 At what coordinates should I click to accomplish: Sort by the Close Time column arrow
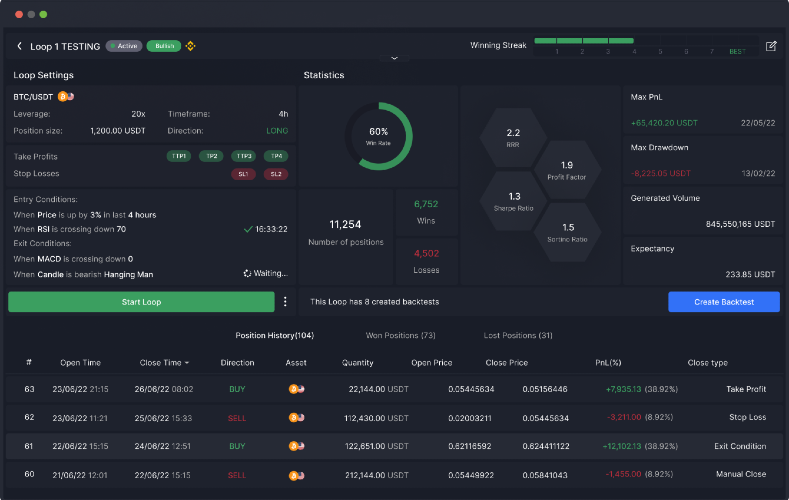pos(187,363)
